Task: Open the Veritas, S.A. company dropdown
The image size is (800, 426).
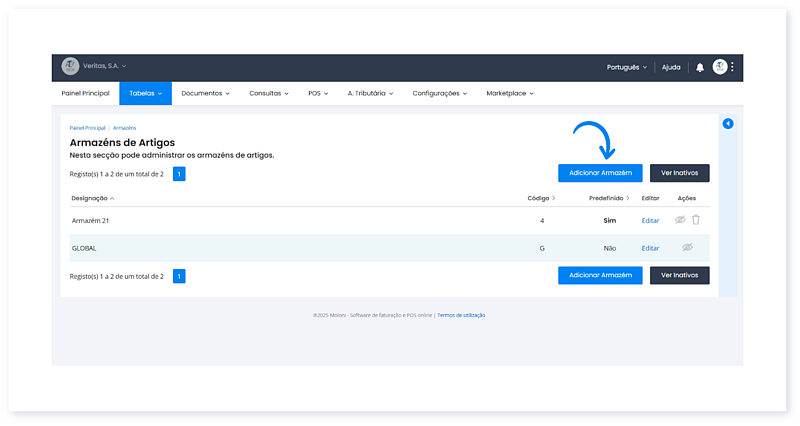Action: pos(105,66)
